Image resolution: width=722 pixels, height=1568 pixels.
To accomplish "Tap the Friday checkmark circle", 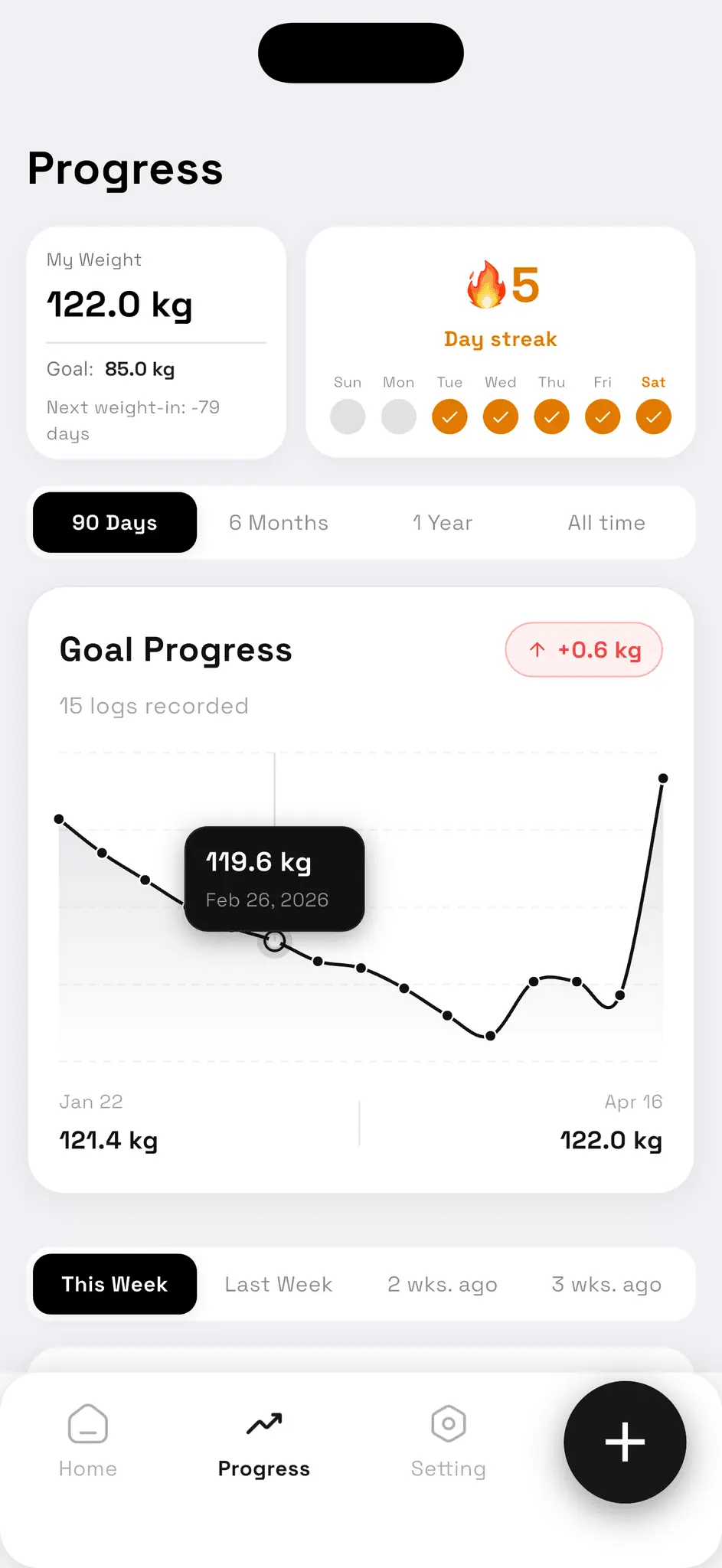I will (603, 416).
